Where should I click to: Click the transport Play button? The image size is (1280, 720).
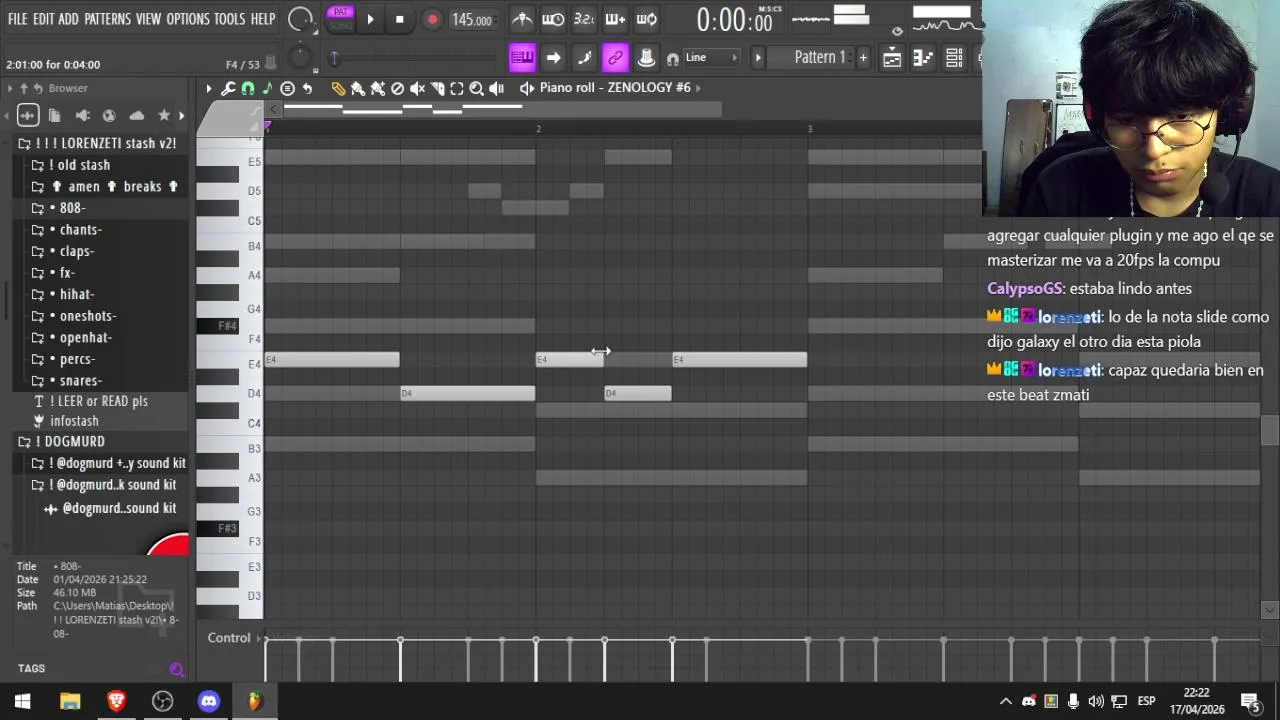(370, 19)
